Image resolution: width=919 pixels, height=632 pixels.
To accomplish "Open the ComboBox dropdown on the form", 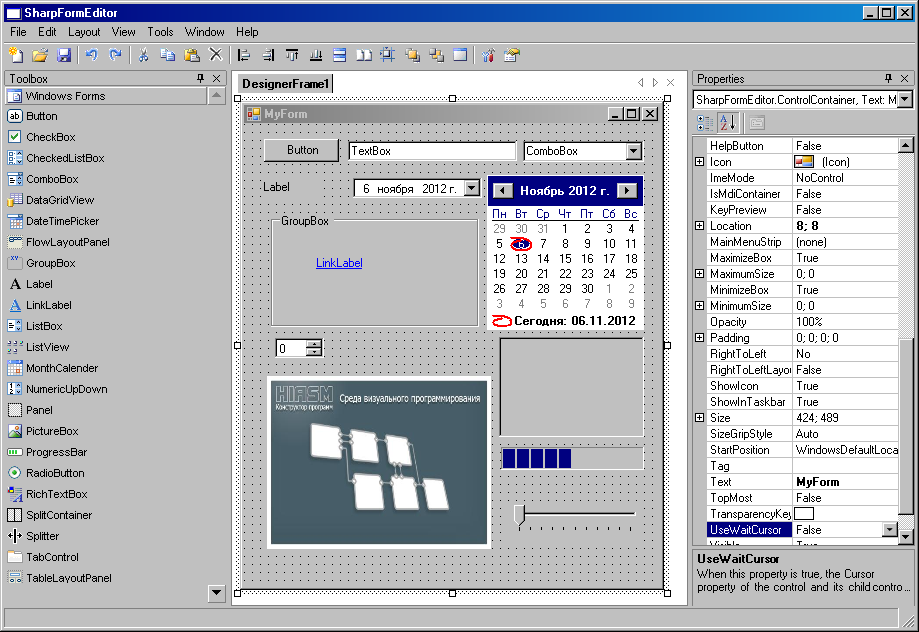I will (633, 151).
